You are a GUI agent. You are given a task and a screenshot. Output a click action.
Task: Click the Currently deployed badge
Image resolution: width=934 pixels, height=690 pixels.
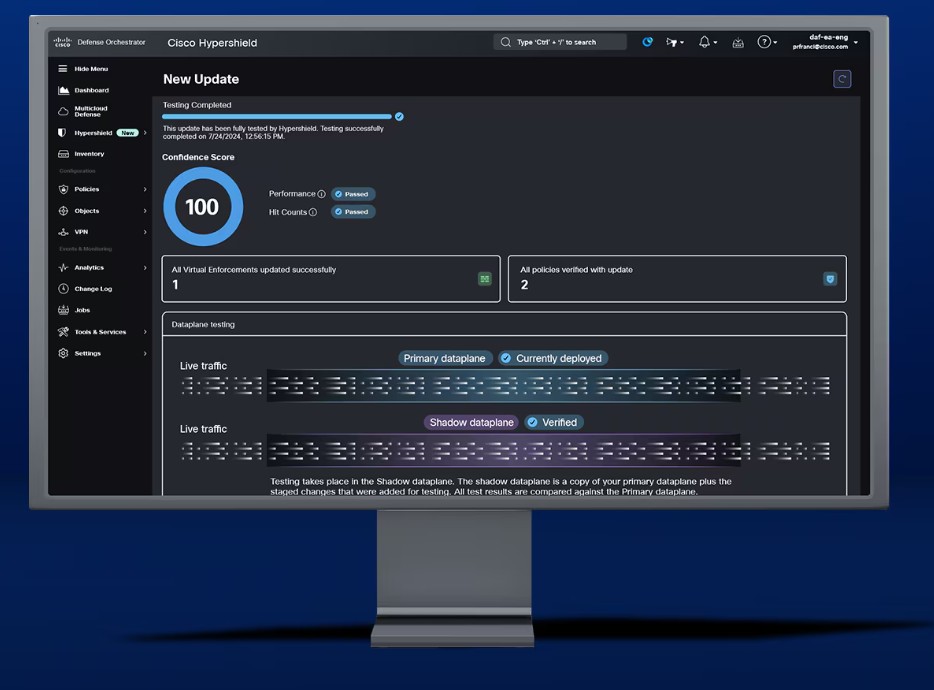[x=553, y=358]
